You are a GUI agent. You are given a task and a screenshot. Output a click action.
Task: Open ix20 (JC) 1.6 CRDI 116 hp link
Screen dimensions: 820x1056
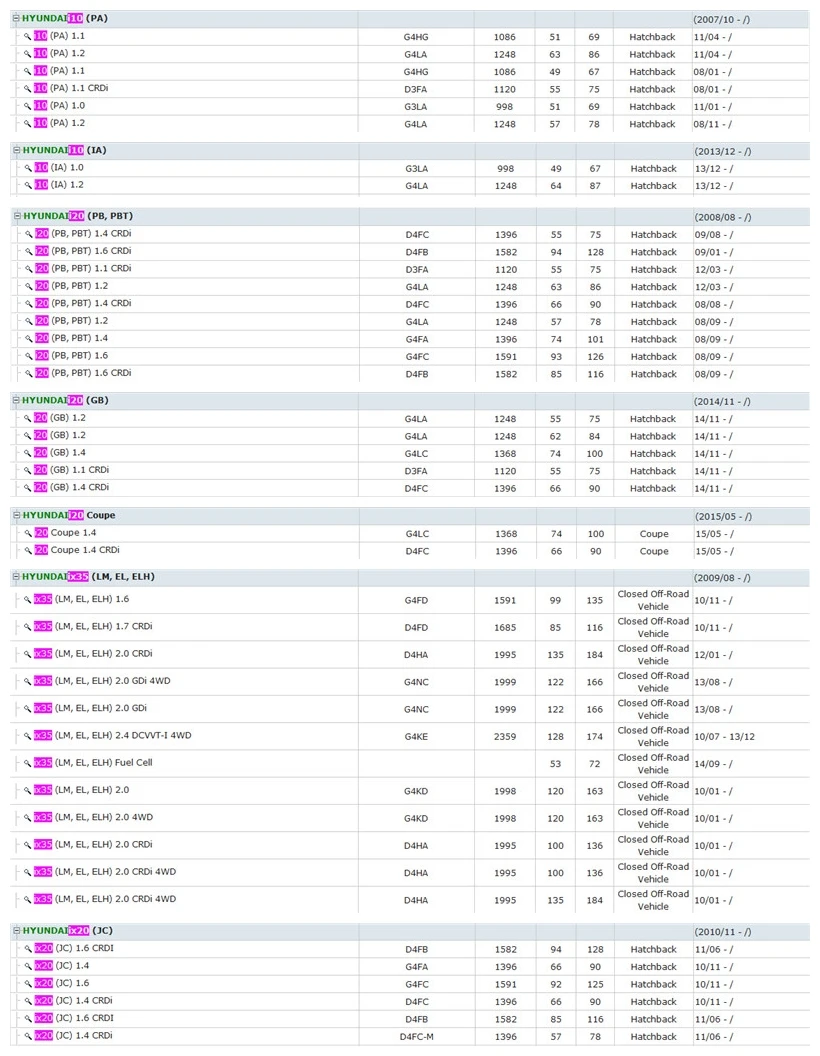pos(75,1018)
